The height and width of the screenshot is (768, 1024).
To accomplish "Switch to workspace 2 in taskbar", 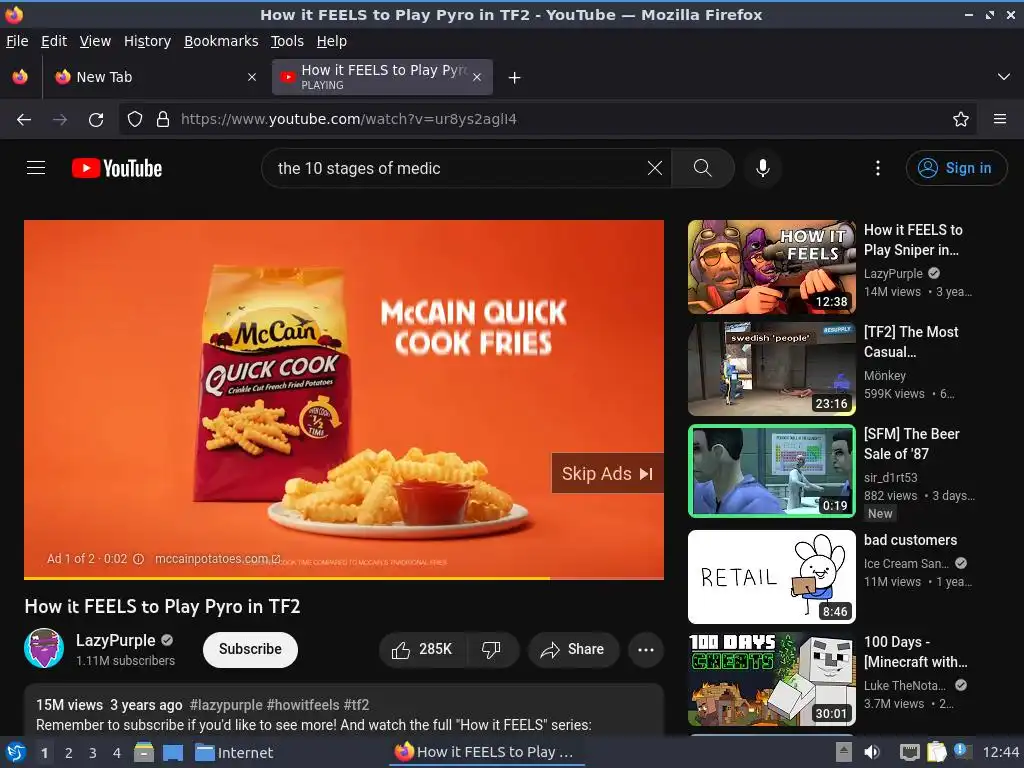I will [69, 753].
